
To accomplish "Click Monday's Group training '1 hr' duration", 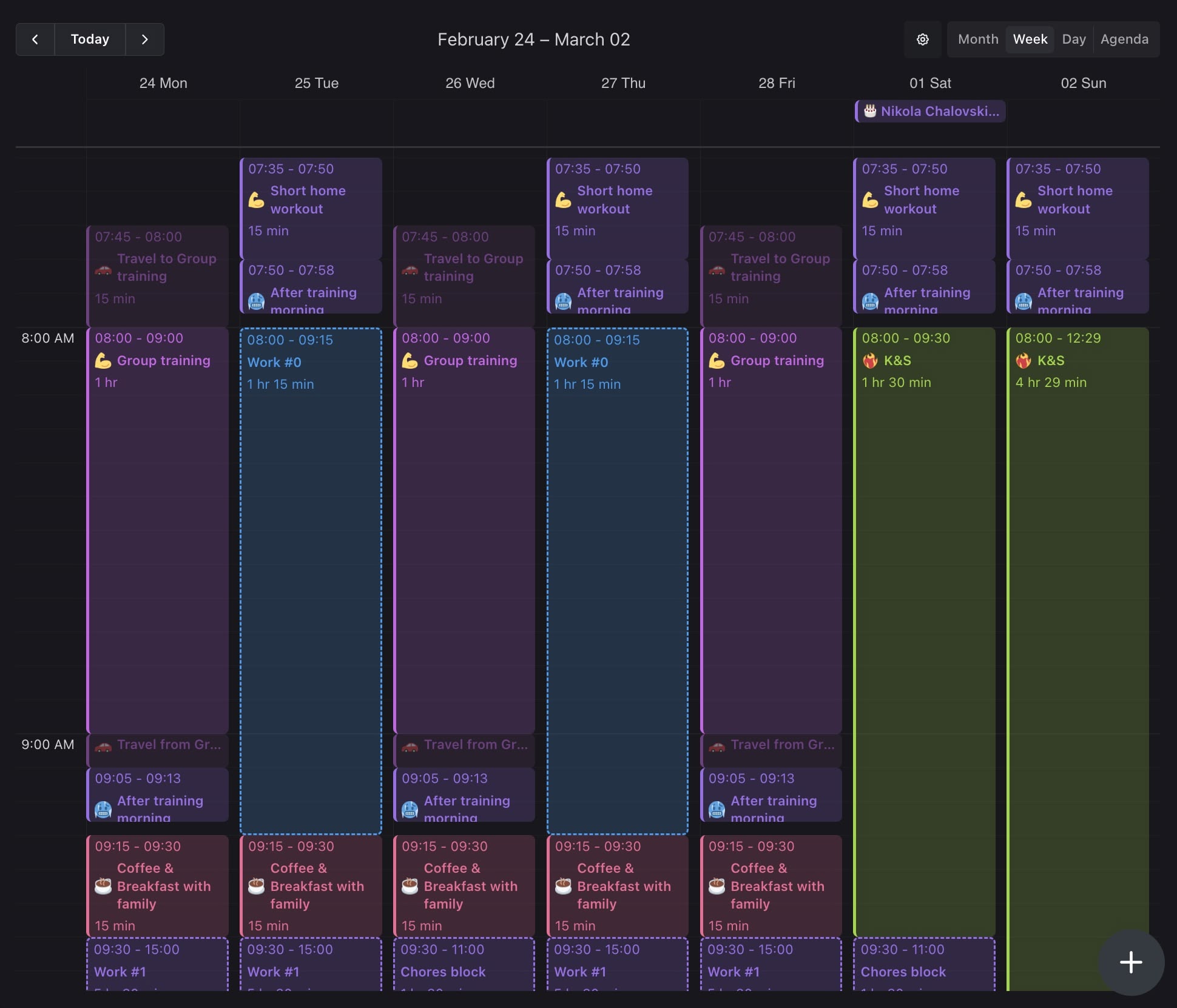I will point(106,383).
